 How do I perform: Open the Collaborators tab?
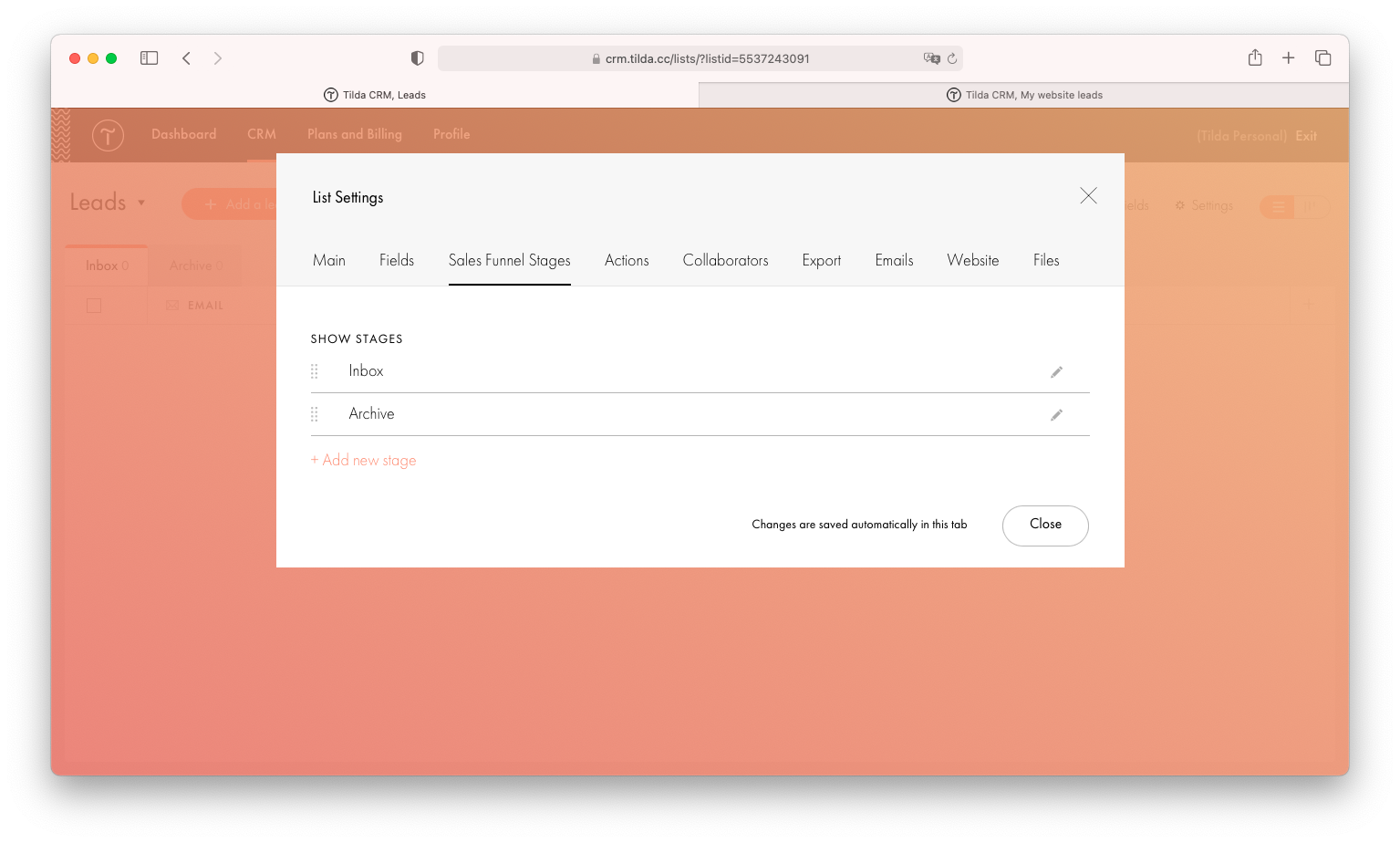pos(725,260)
